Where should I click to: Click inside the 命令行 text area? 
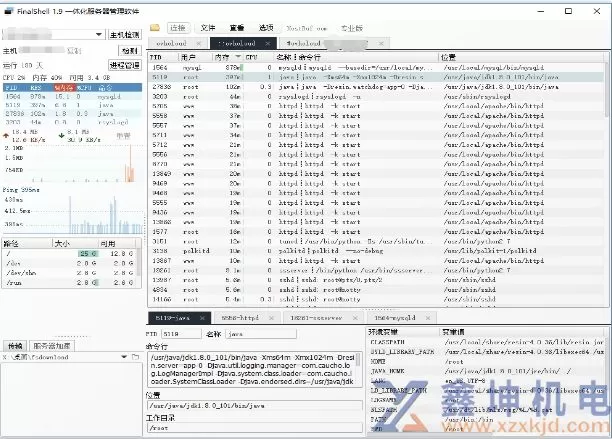click(x=252, y=369)
